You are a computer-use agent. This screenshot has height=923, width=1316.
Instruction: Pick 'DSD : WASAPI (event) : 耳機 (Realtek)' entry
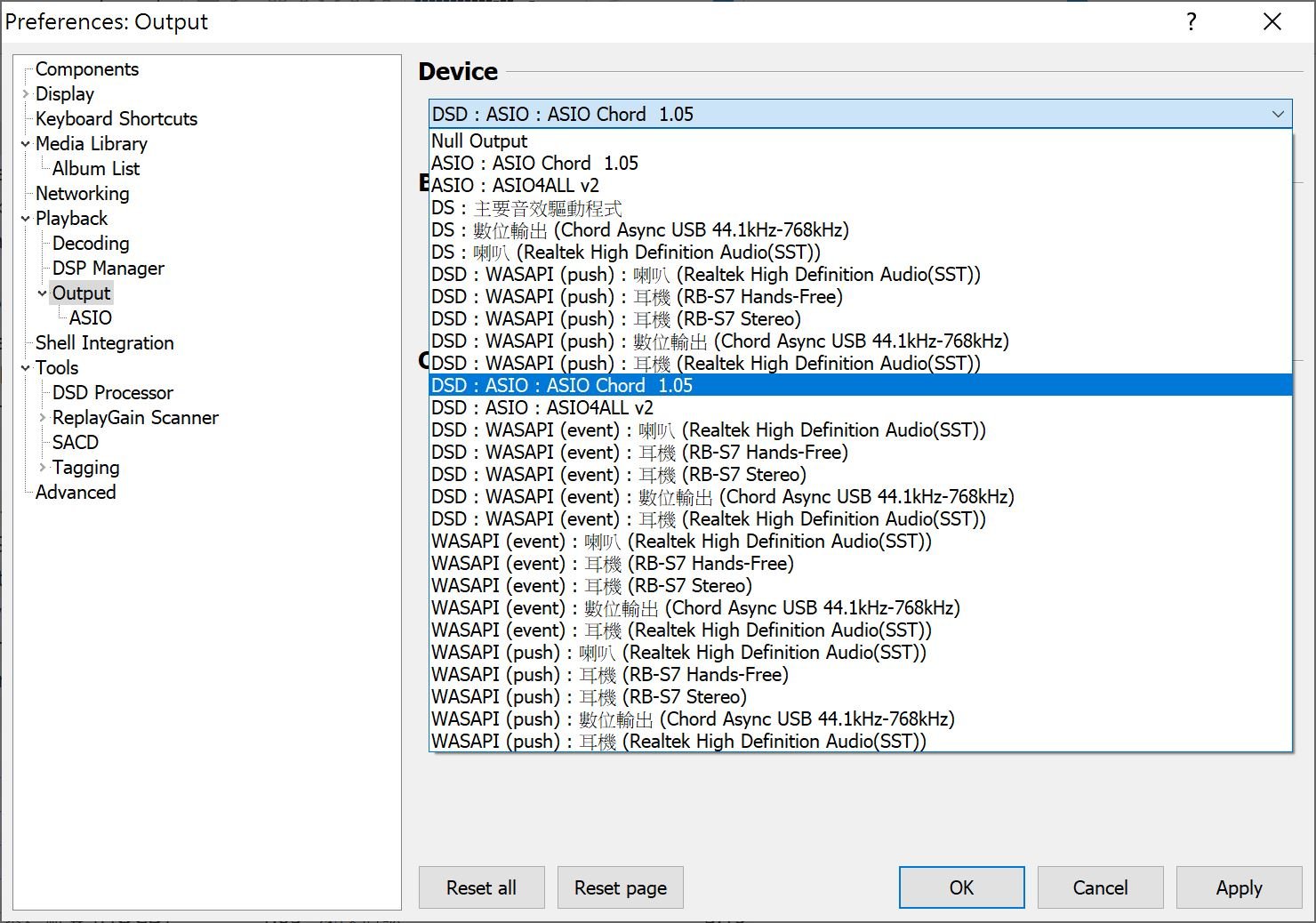coord(860,518)
